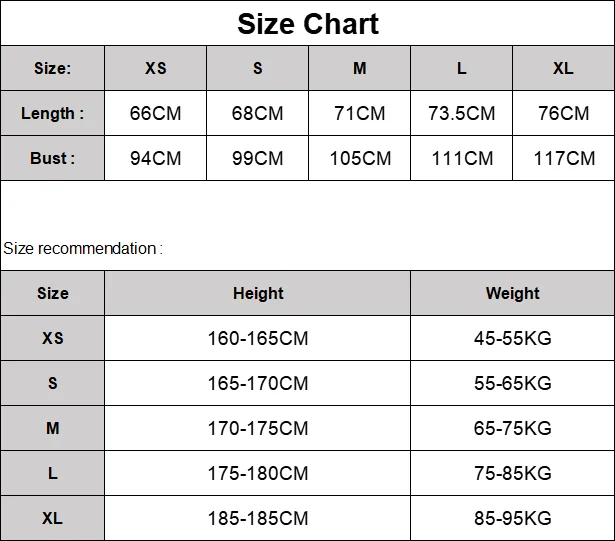Select the S size column header
Screen dimensions: 615x541
[x=257, y=68]
